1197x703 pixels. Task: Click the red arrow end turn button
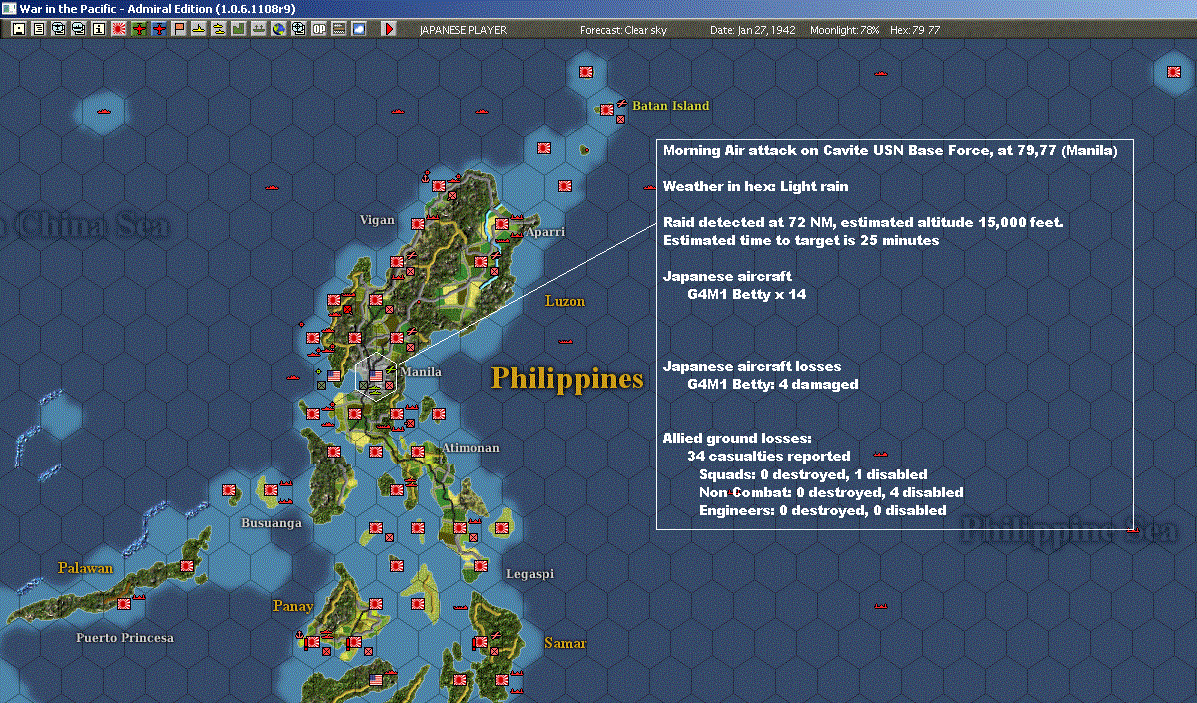click(389, 29)
